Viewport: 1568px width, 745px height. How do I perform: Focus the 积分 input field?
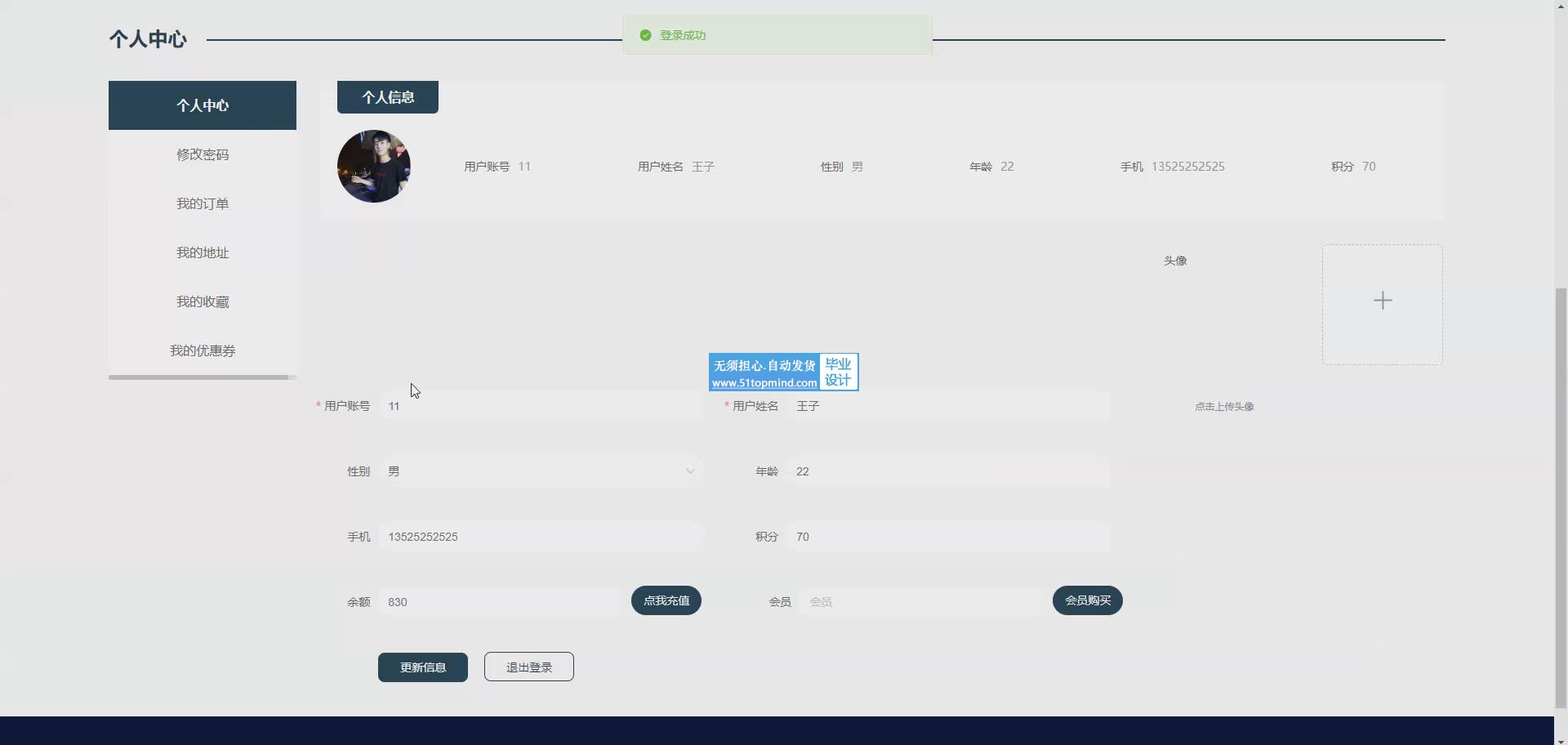(x=948, y=537)
